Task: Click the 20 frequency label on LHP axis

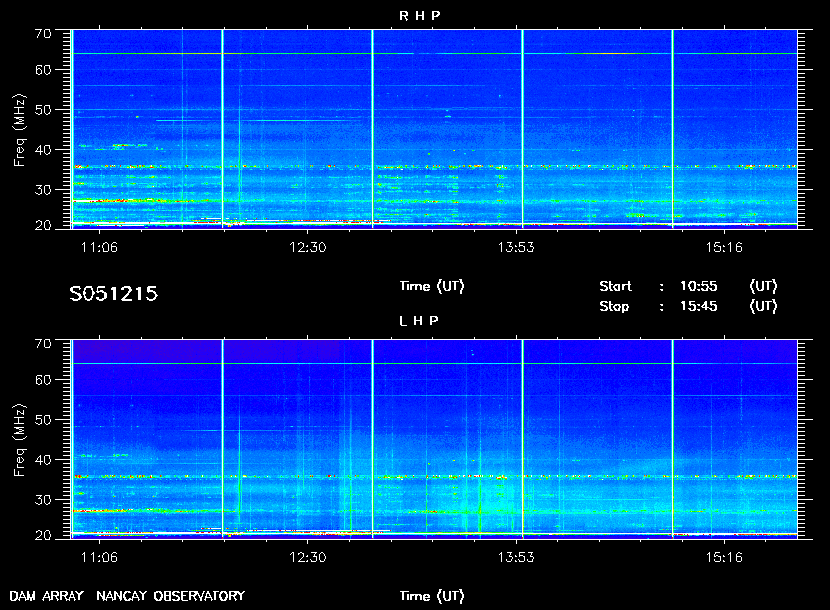Action: [x=43, y=535]
